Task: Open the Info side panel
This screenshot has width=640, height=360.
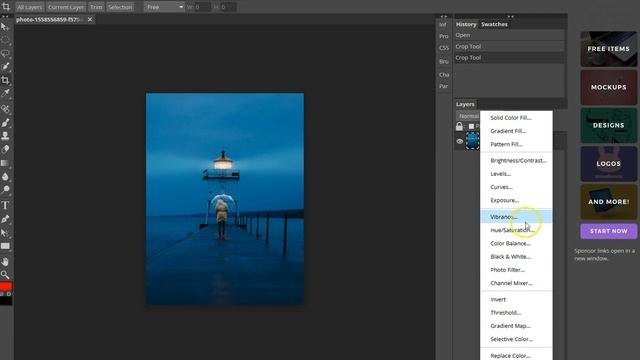Action: tap(443, 25)
